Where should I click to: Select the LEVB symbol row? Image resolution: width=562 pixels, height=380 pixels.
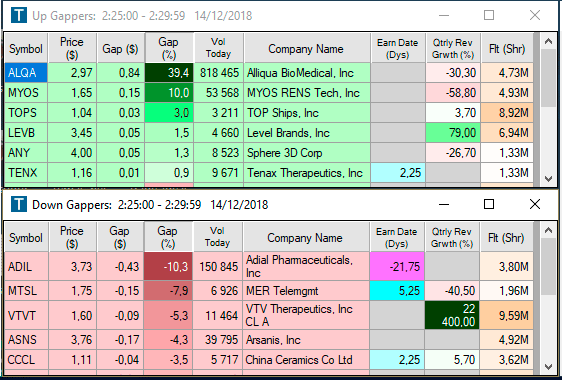26,133
